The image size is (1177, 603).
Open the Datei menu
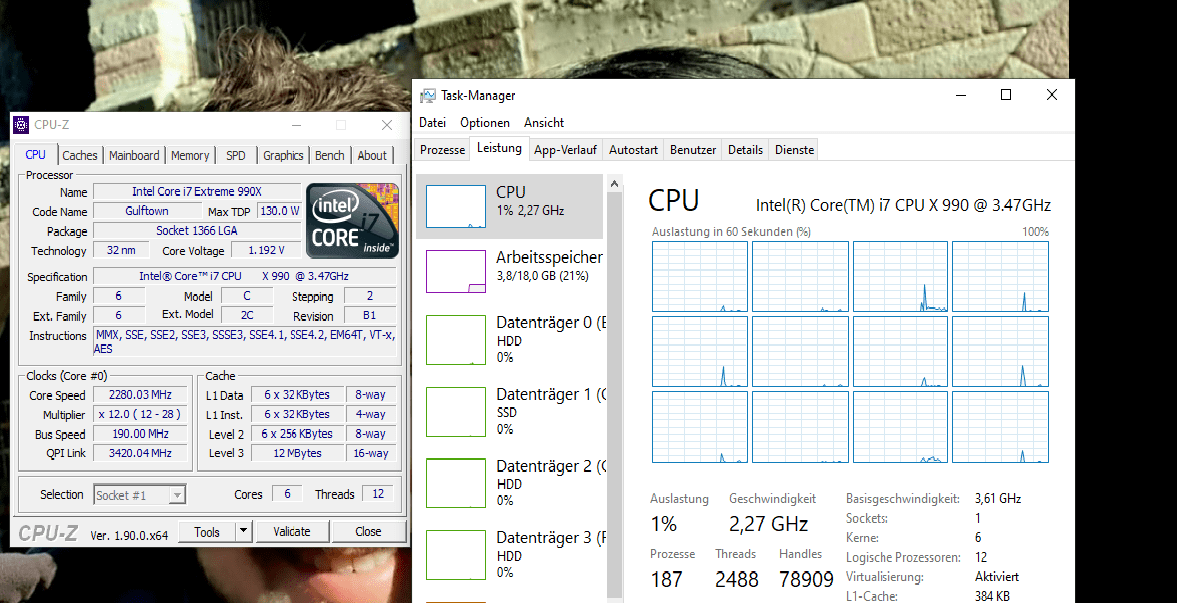[432, 122]
